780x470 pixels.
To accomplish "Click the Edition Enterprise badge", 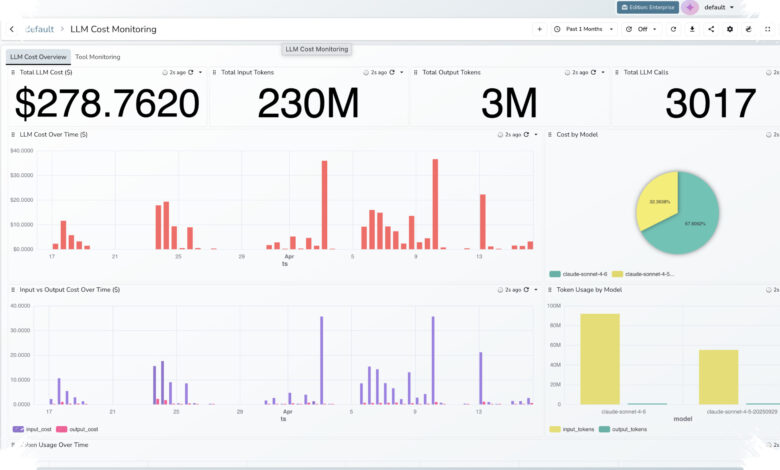I will click(x=648, y=7).
